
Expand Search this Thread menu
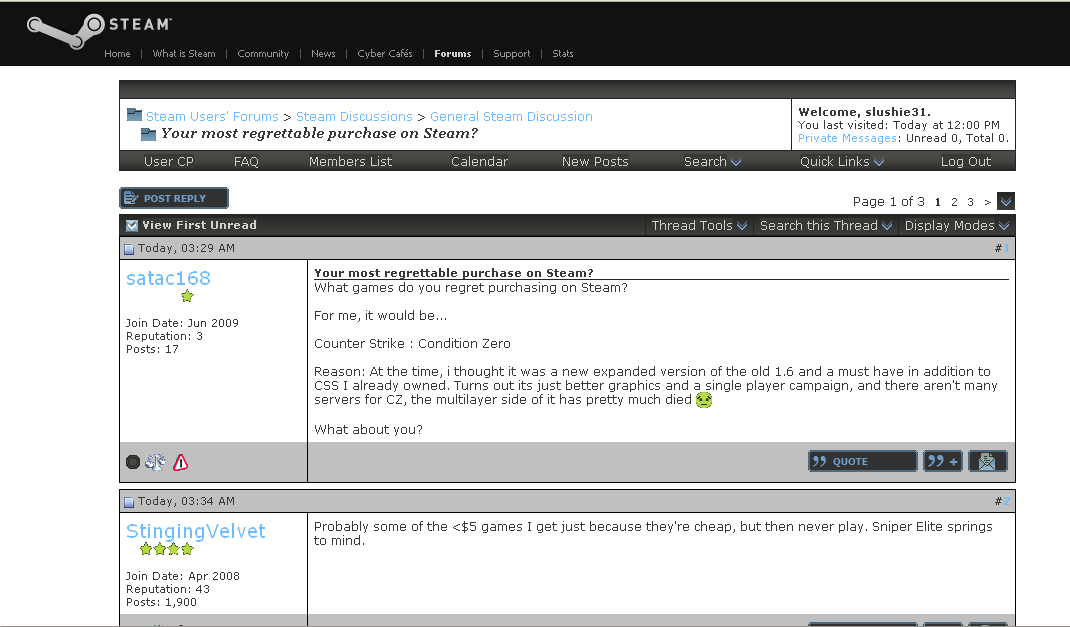point(826,226)
